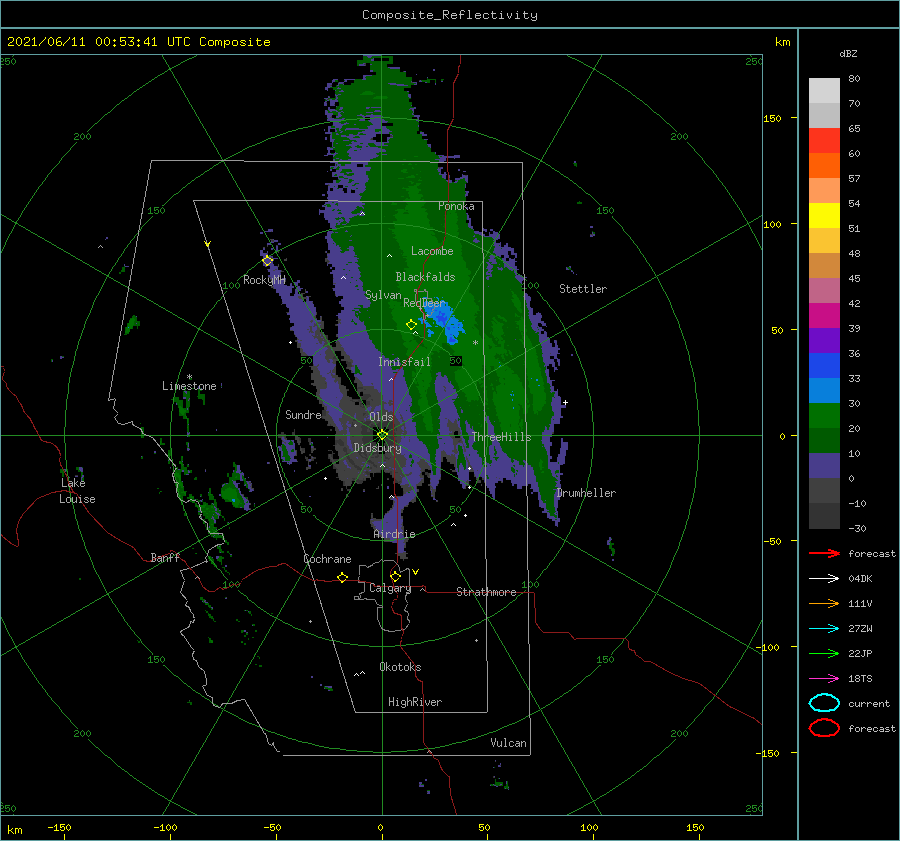Click the orange swatch between 60 and 57 dBZ

pyautogui.click(x=824, y=165)
